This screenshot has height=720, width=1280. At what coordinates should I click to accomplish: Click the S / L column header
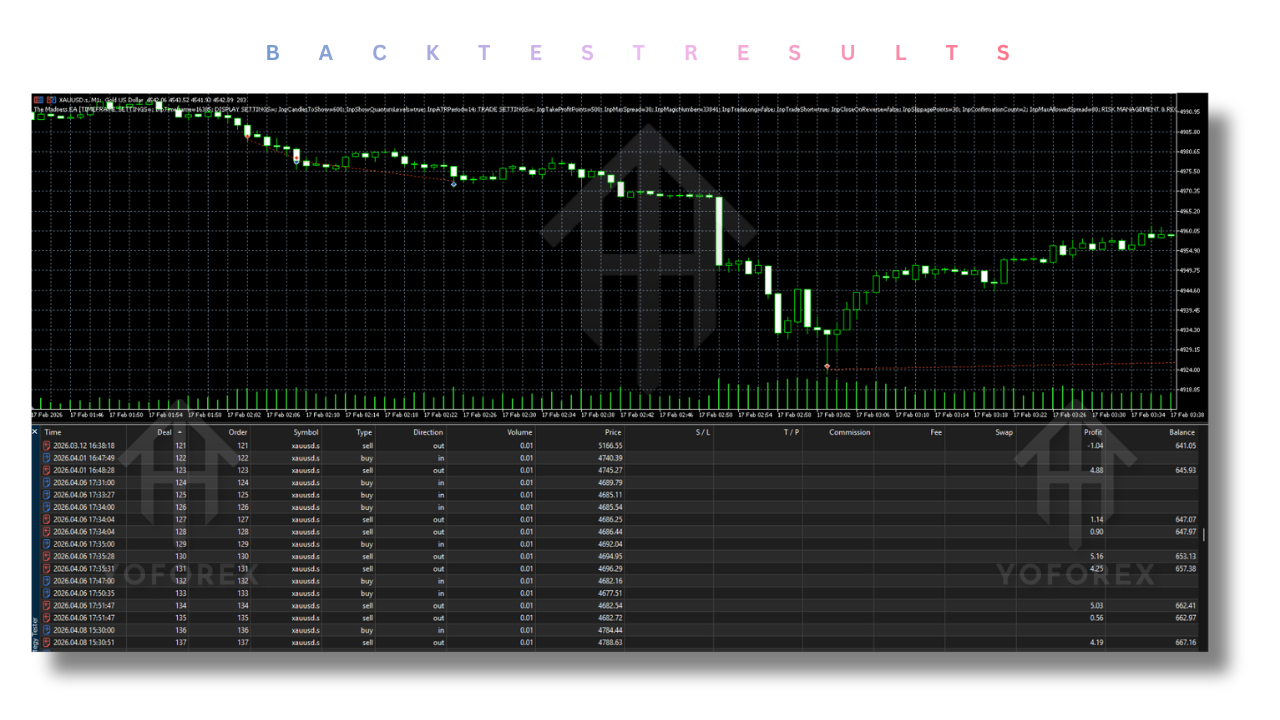click(x=702, y=432)
